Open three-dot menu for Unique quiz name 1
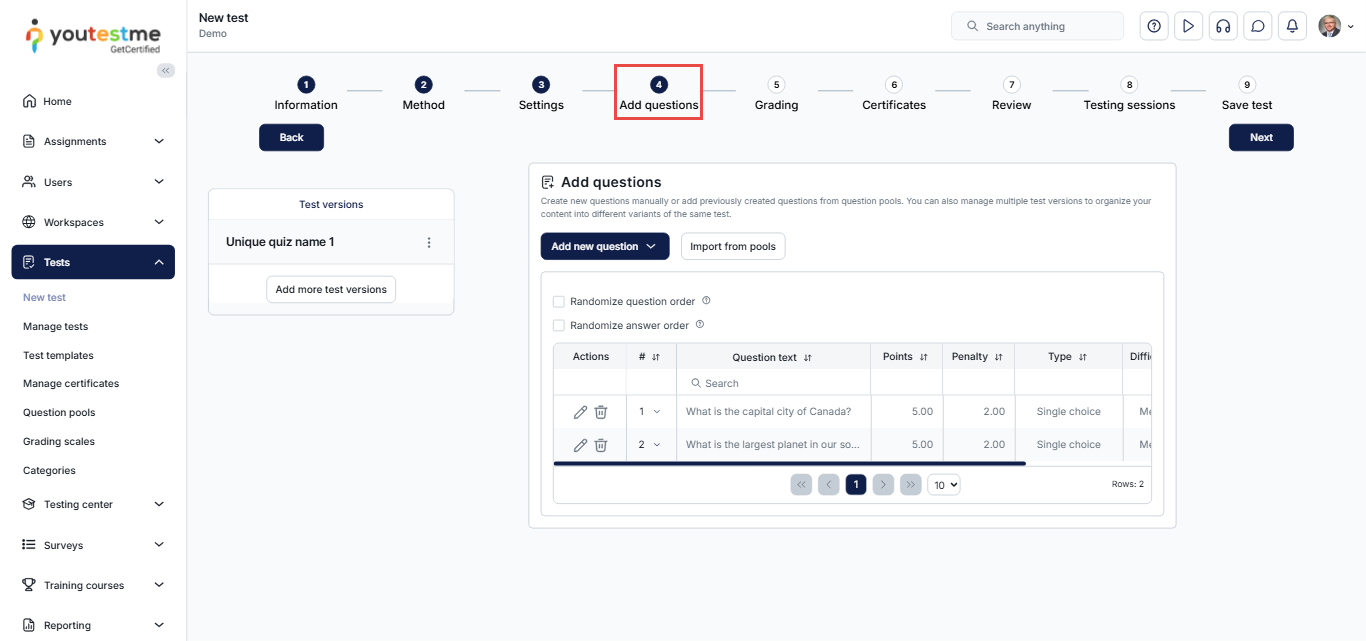This screenshot has height=641, width=1366. [429, 243]
